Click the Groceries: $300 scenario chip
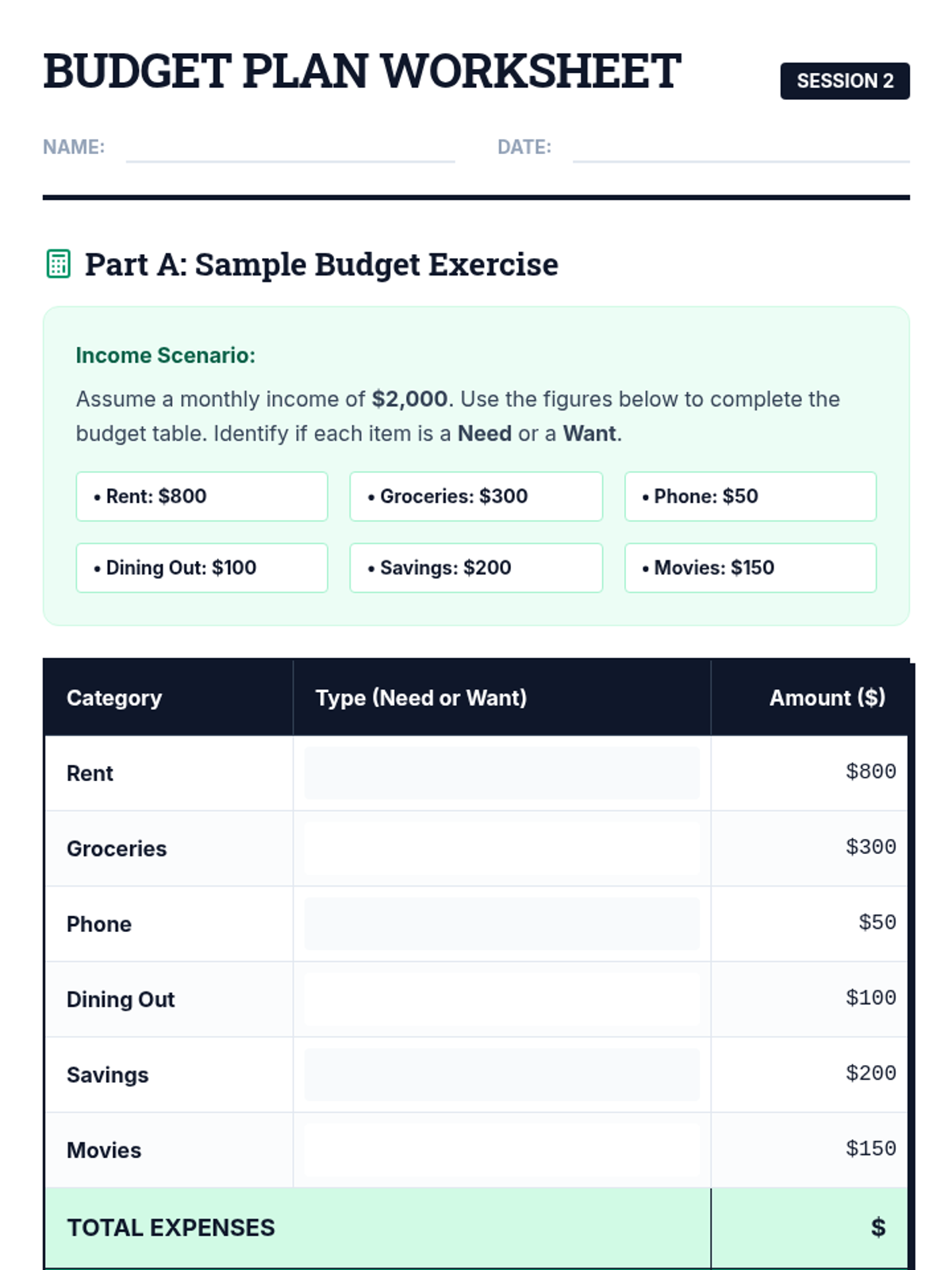 click(476, 497)
